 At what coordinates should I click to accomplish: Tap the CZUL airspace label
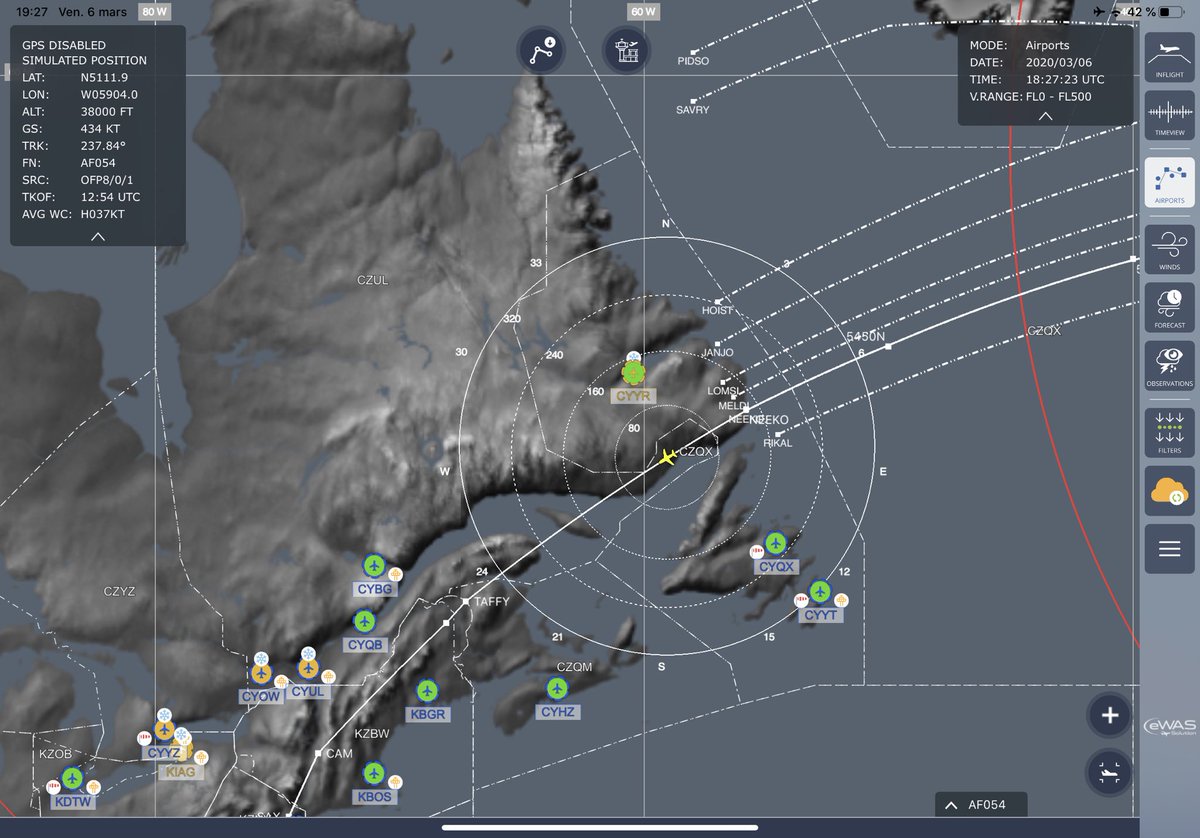372,281
